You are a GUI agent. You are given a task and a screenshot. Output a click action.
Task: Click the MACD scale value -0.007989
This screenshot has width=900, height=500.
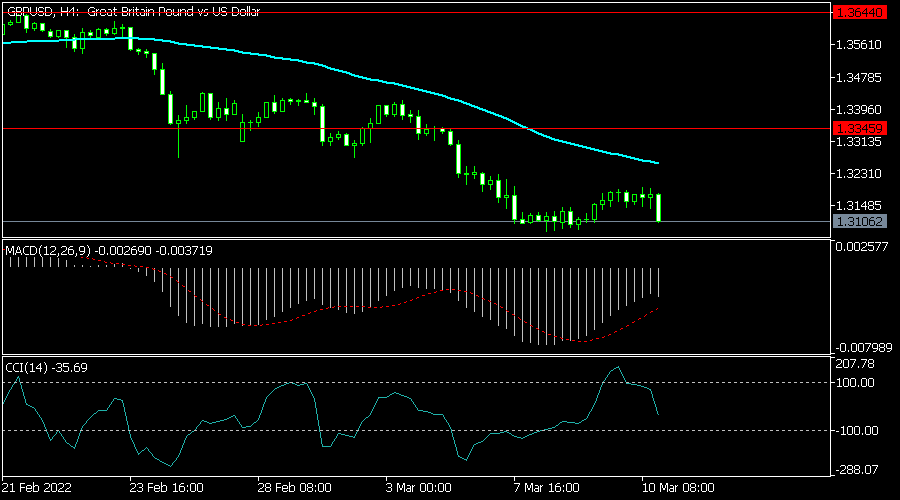coord(863,348)
